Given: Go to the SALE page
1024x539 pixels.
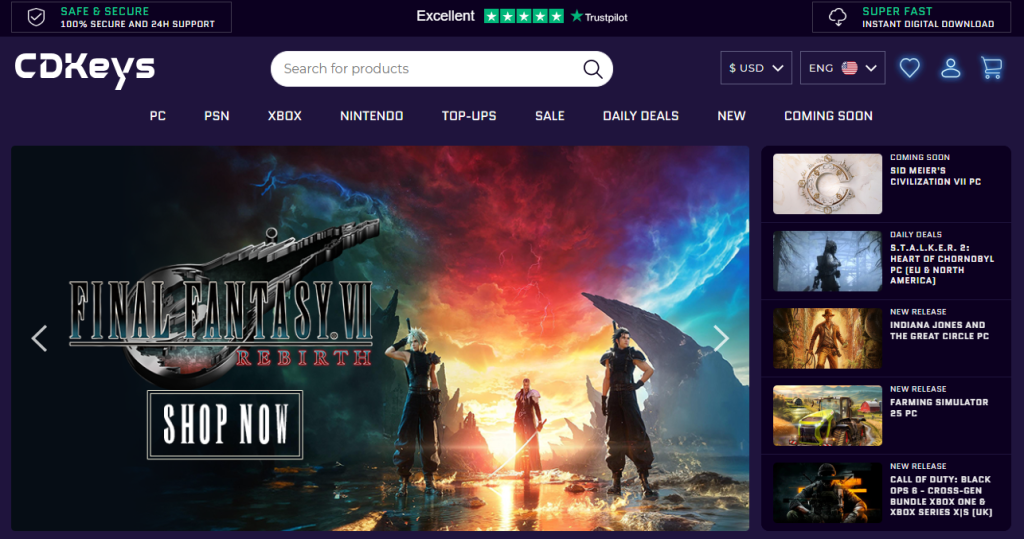Looking at the screenshot, I should coord(550,116).
